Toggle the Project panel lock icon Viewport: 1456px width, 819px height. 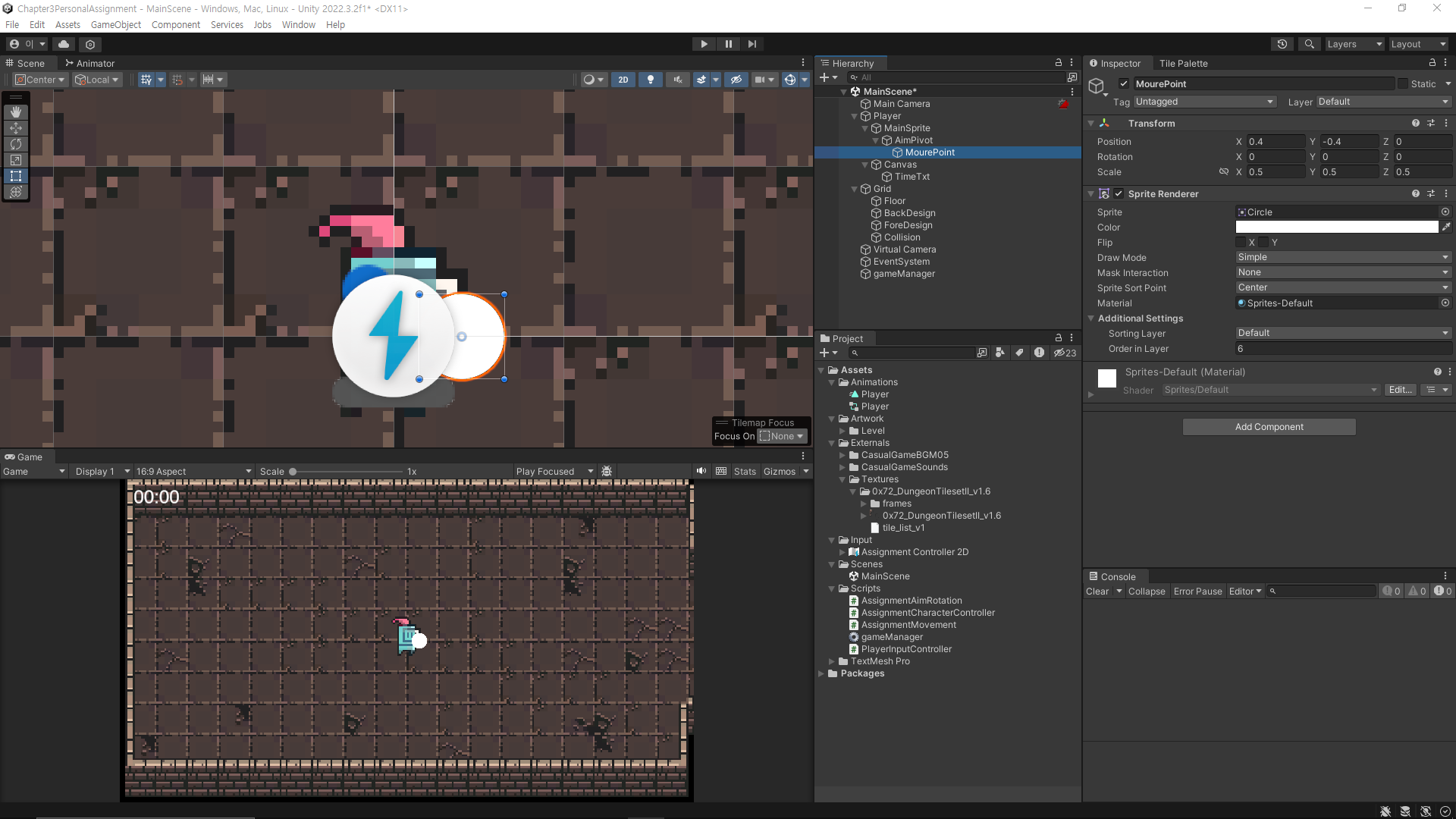point(1058,337)
